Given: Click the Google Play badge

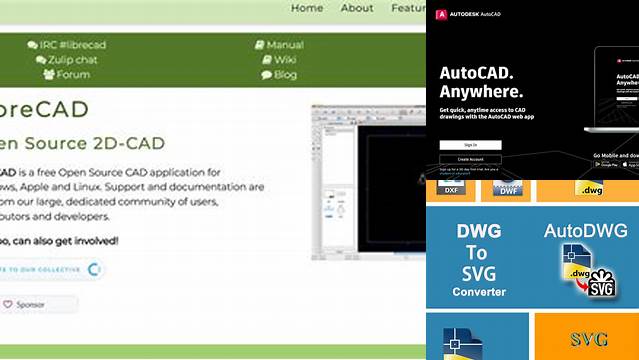Looking at the screenshot, I should point(606,164).
